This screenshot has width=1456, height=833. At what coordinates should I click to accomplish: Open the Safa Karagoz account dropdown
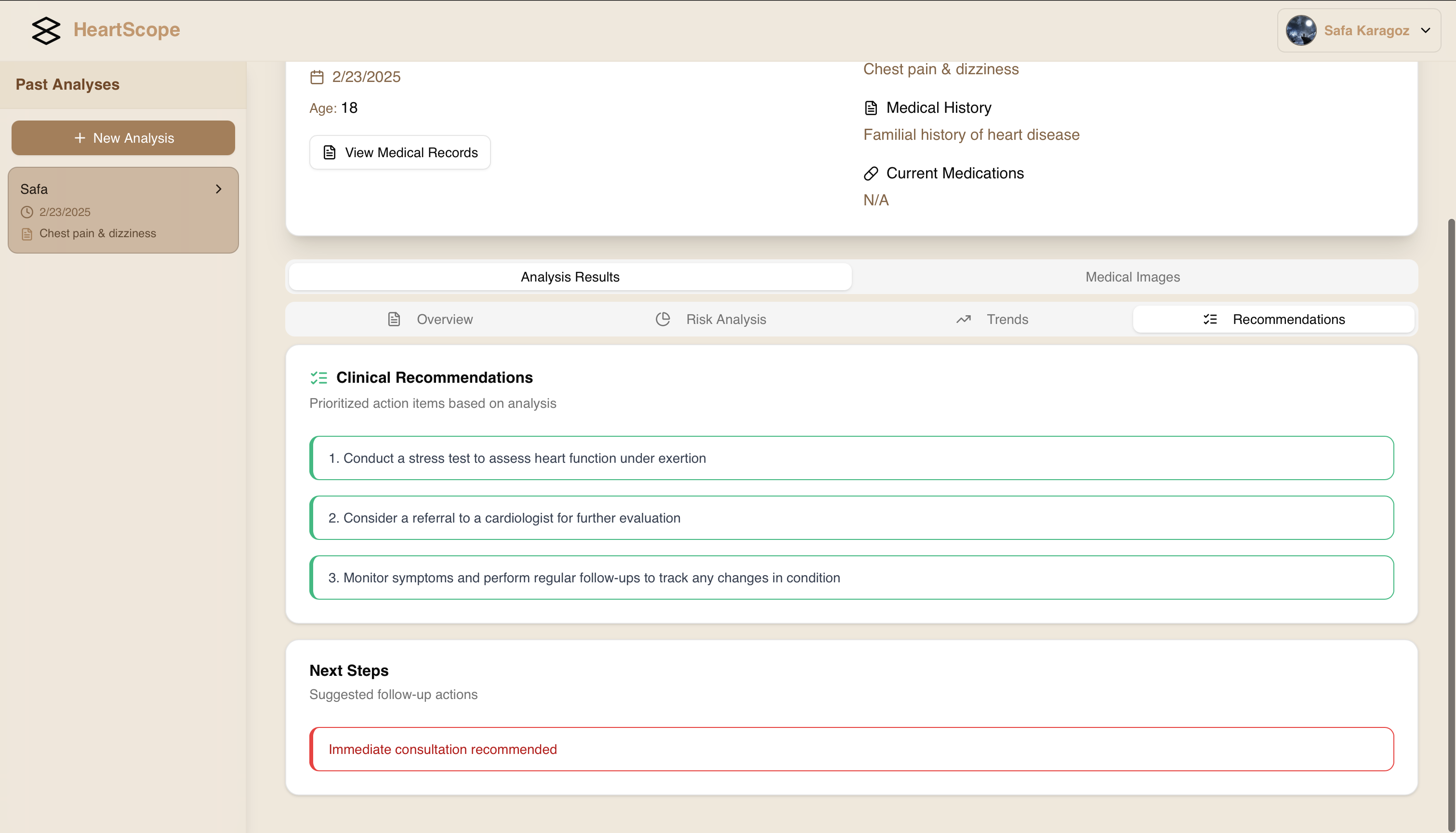point(1366,30)
